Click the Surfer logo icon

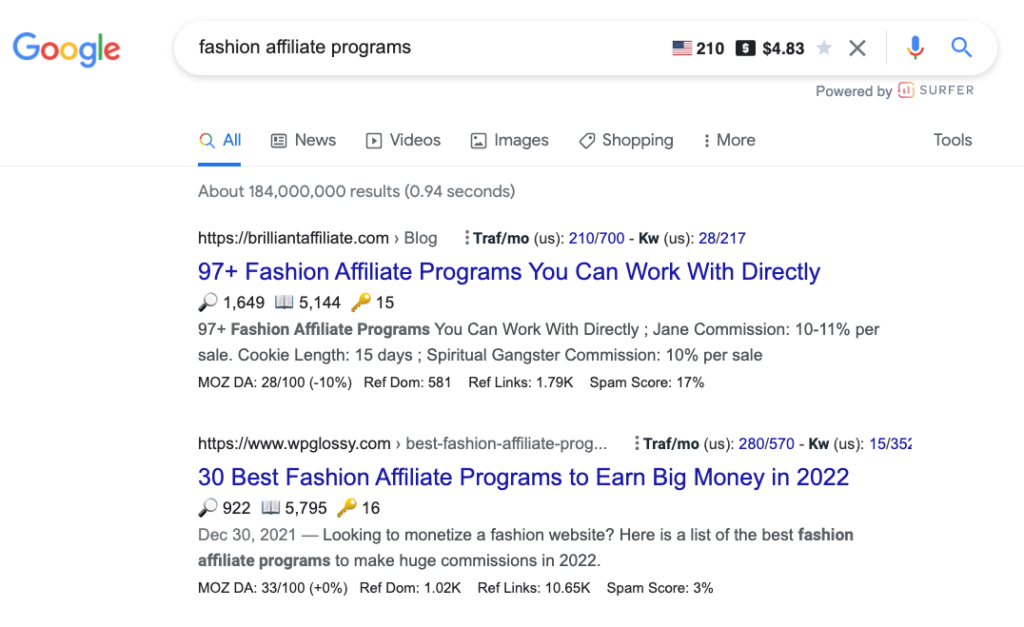[906, 90]
